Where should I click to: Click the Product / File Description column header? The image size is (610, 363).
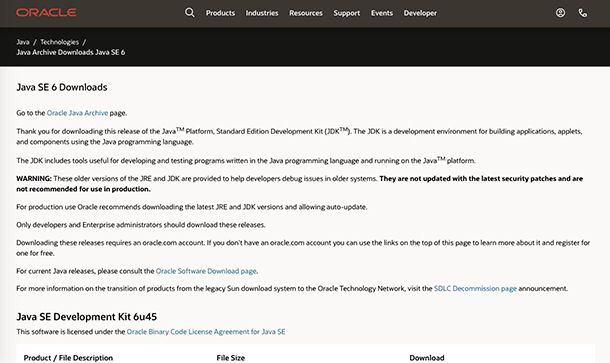click(68, 358)
